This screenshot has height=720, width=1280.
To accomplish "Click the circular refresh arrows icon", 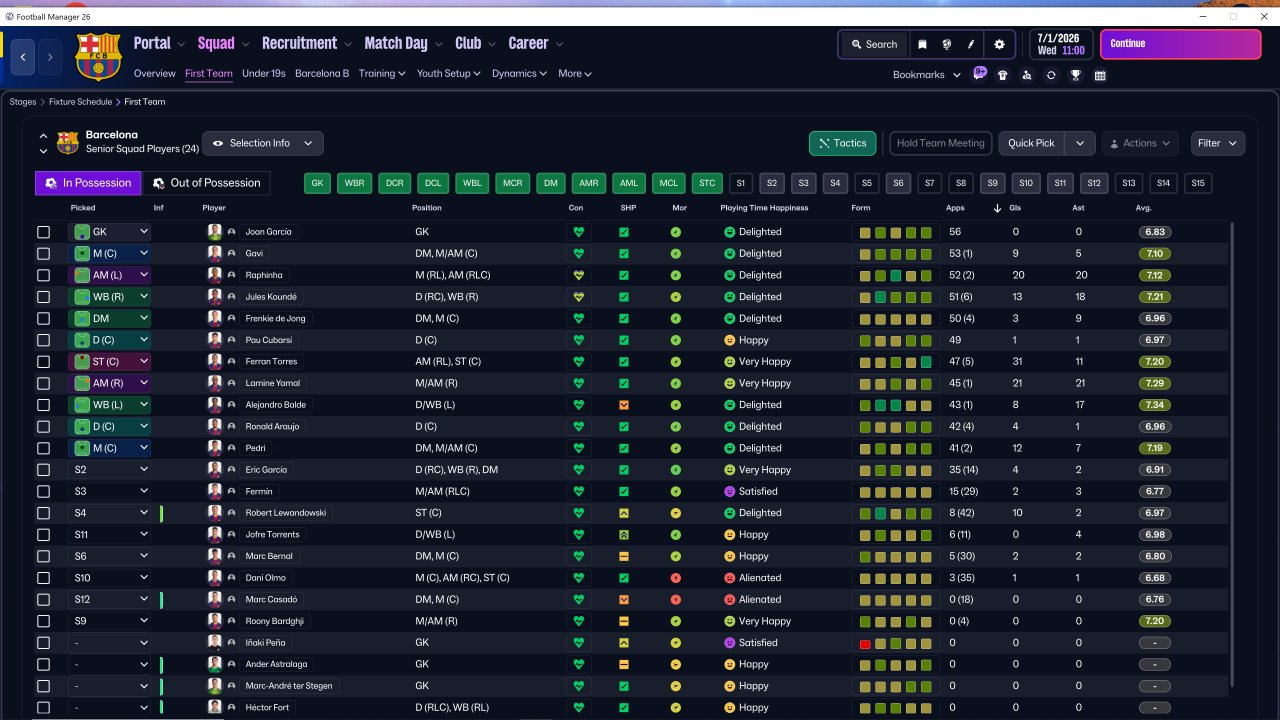I will (x=1051, y=75).
